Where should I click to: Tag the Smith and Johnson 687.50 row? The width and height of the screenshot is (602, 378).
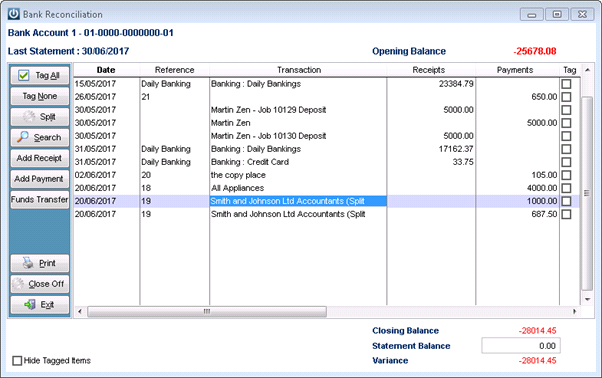coord(566,215)
